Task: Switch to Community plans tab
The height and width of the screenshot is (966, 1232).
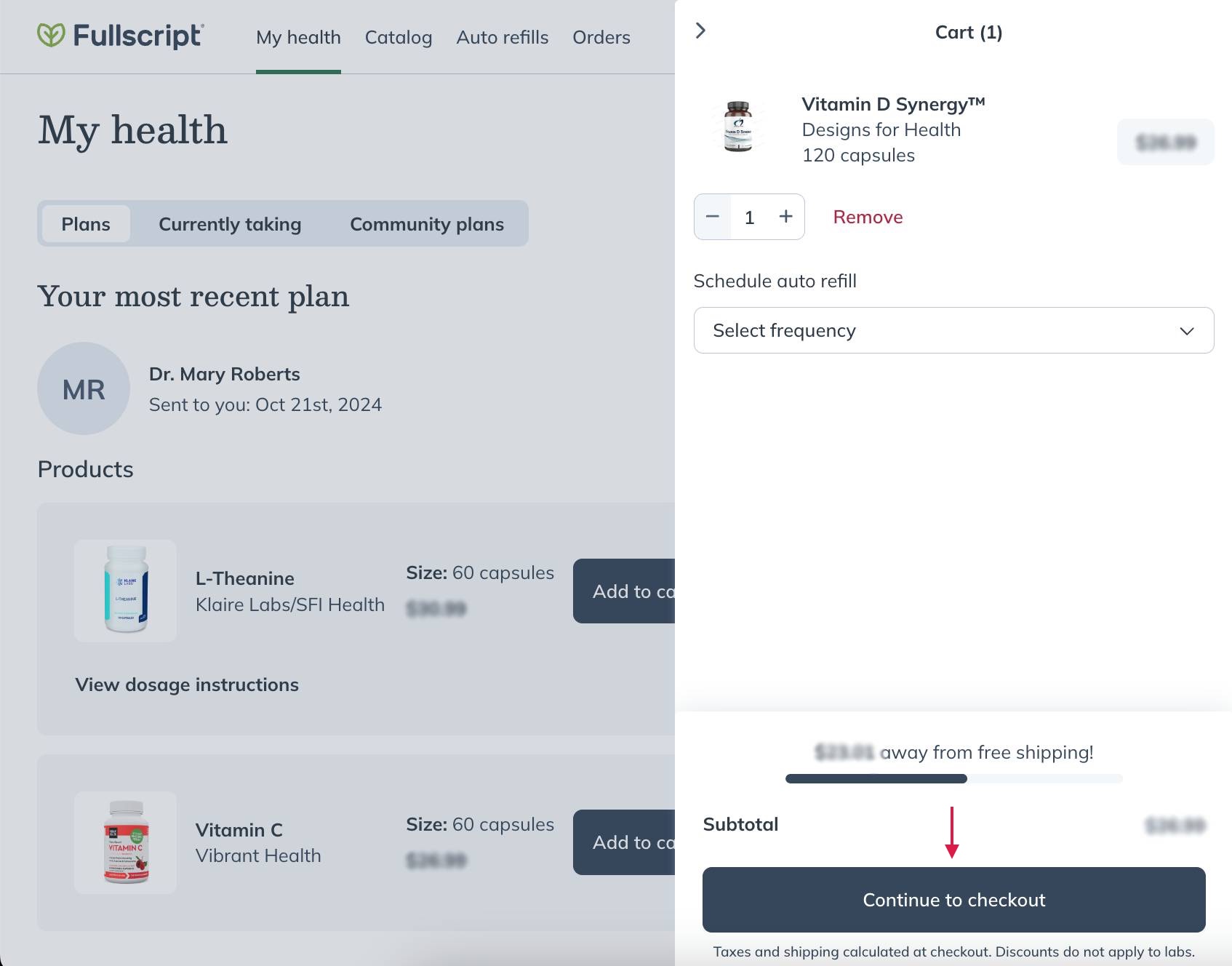Action: [x=427, y=224]
